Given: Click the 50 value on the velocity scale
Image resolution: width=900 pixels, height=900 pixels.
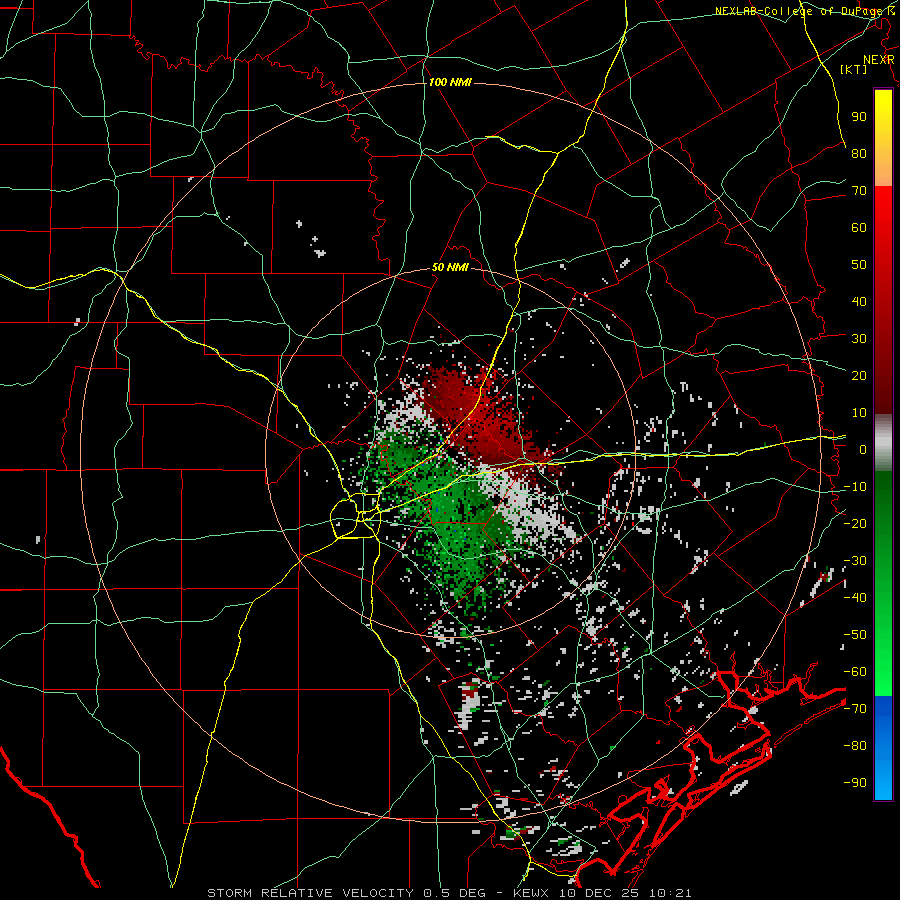Looking at the screenshot, I should click(x=859, y=265).
